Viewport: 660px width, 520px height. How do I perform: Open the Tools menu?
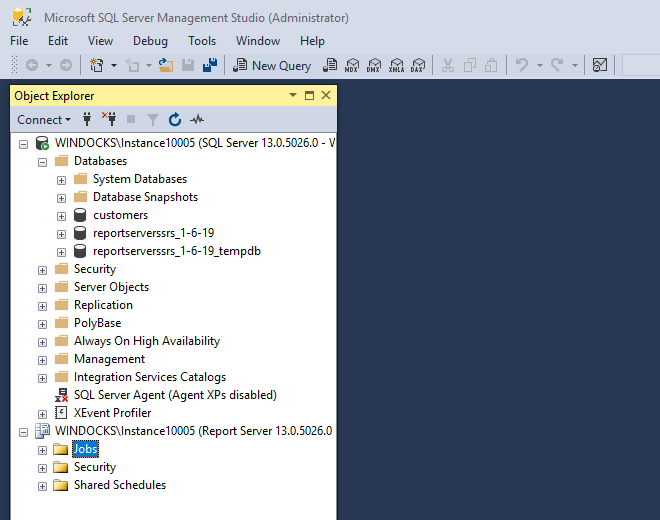[202, 41]
